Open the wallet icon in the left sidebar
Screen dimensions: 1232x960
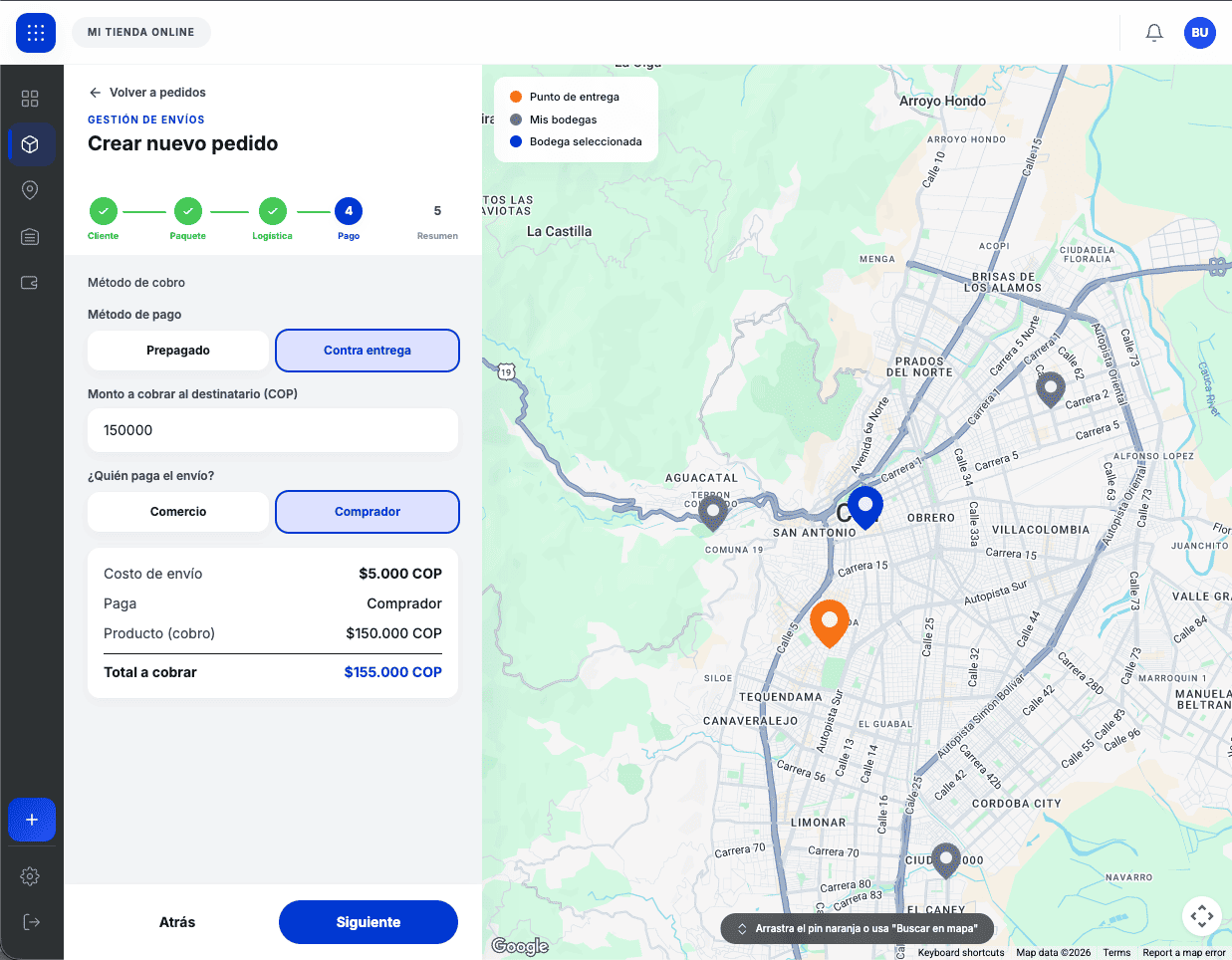(30, 283)
